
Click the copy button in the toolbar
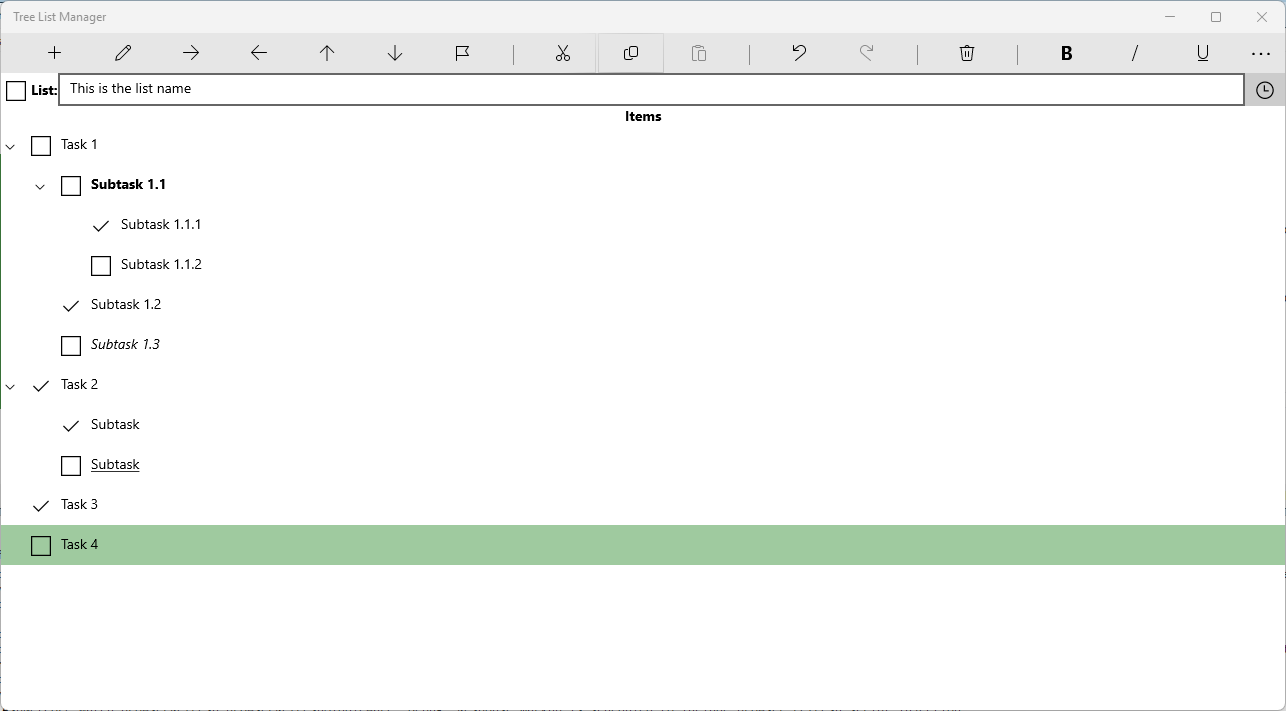630,52
